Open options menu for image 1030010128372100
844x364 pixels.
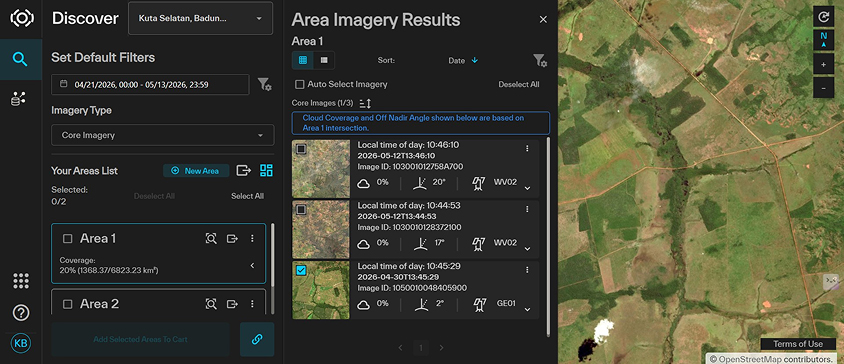point(528,209)
